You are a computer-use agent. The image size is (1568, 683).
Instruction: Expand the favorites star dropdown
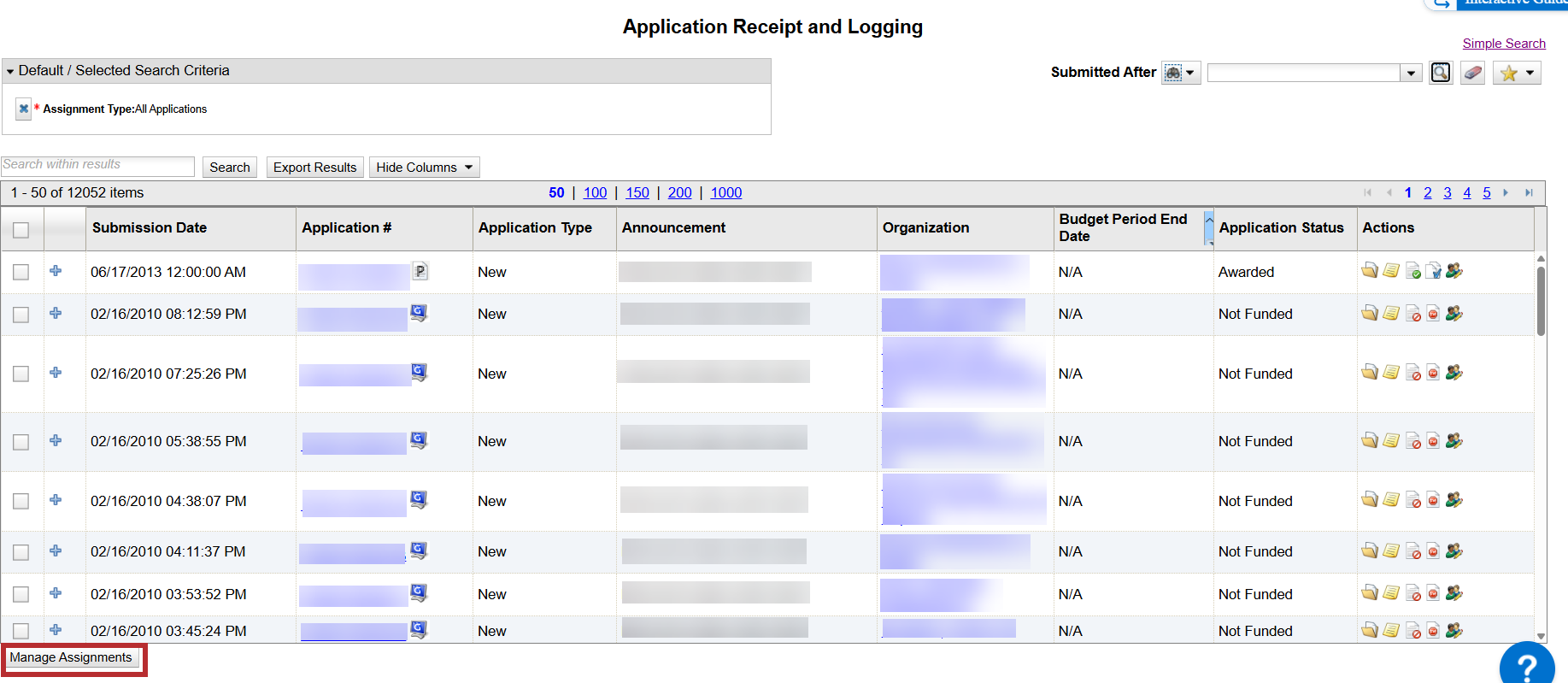tap(1530, 73)
